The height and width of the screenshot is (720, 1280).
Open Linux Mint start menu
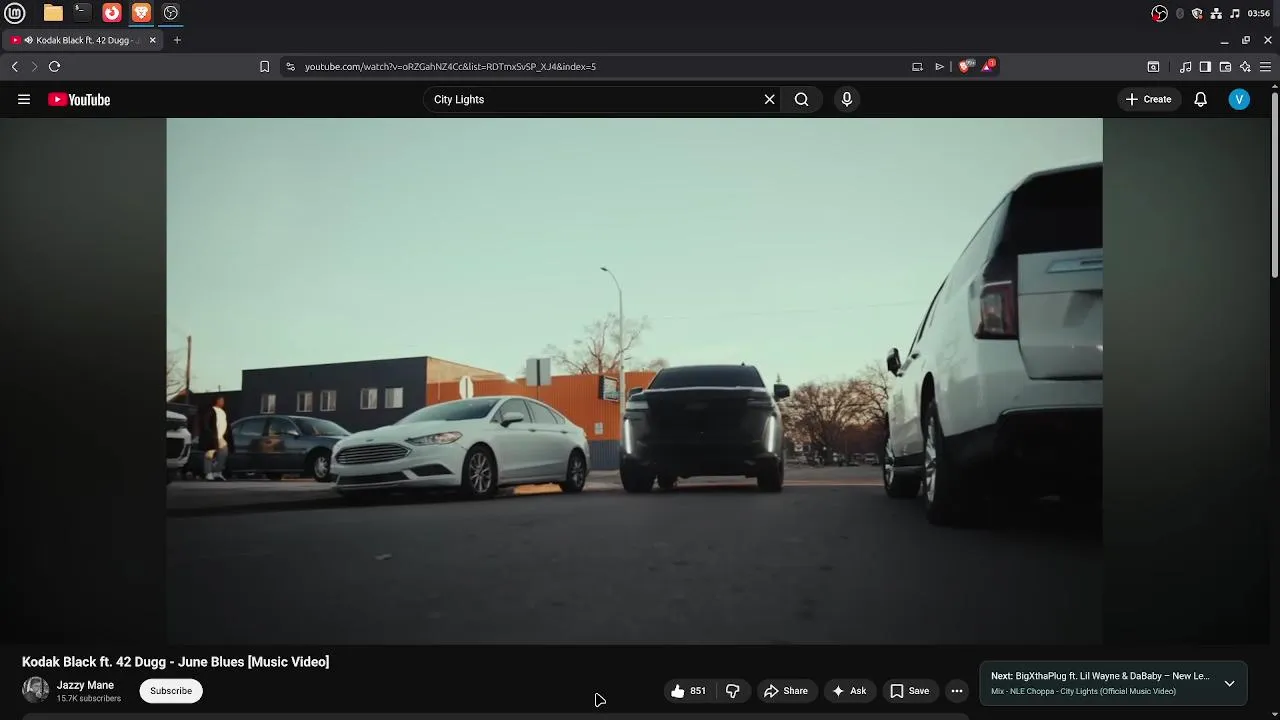[15, 13]
